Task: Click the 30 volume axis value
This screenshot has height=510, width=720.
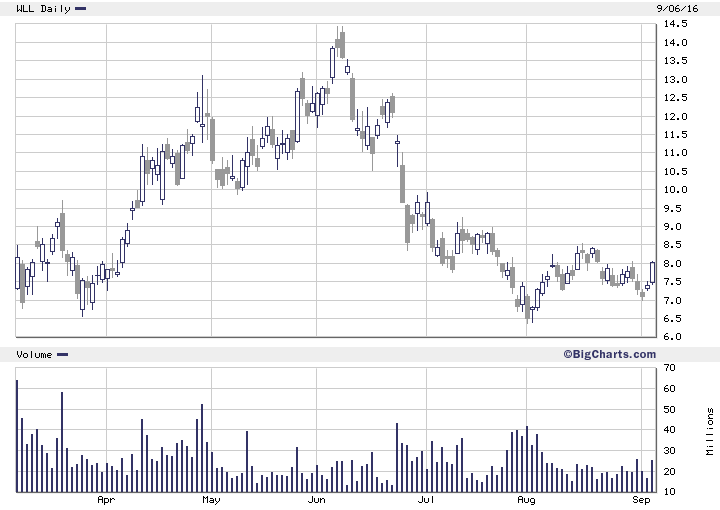Action: tap(669, 451)
